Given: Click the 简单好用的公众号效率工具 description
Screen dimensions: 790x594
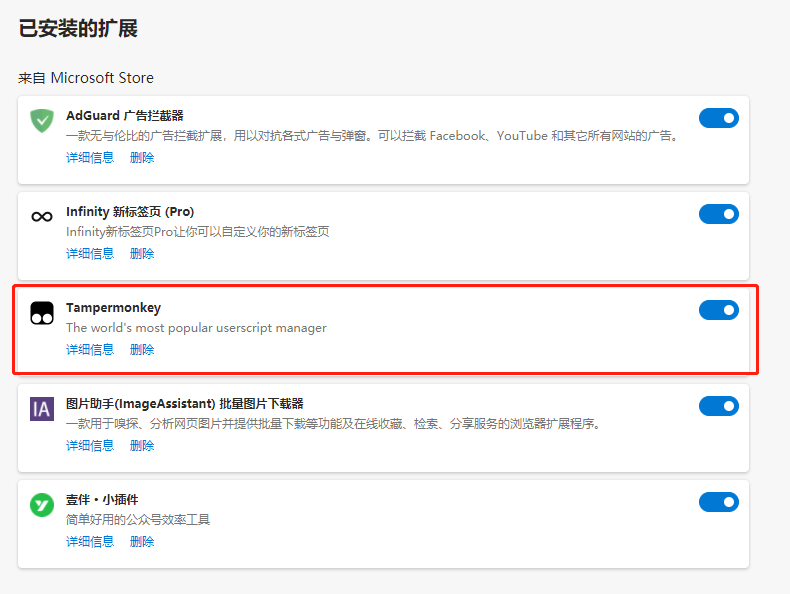Looking at the screenshot, I should [x=138, y=520].
